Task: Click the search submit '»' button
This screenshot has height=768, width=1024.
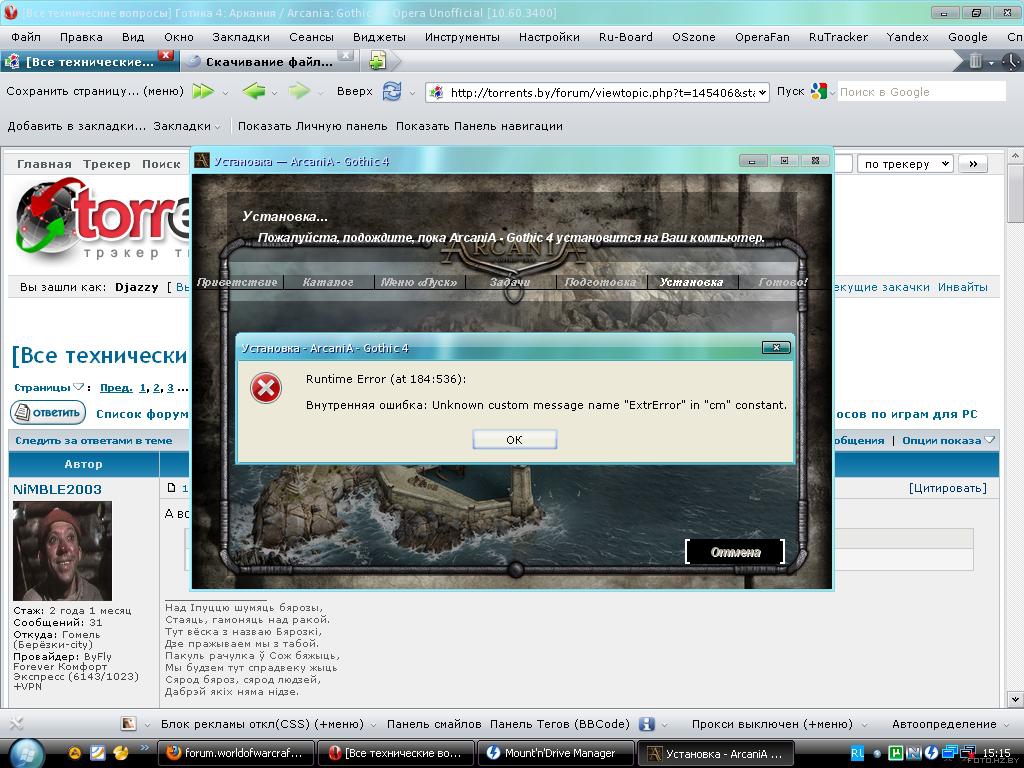Action: [x=973, y=164]
